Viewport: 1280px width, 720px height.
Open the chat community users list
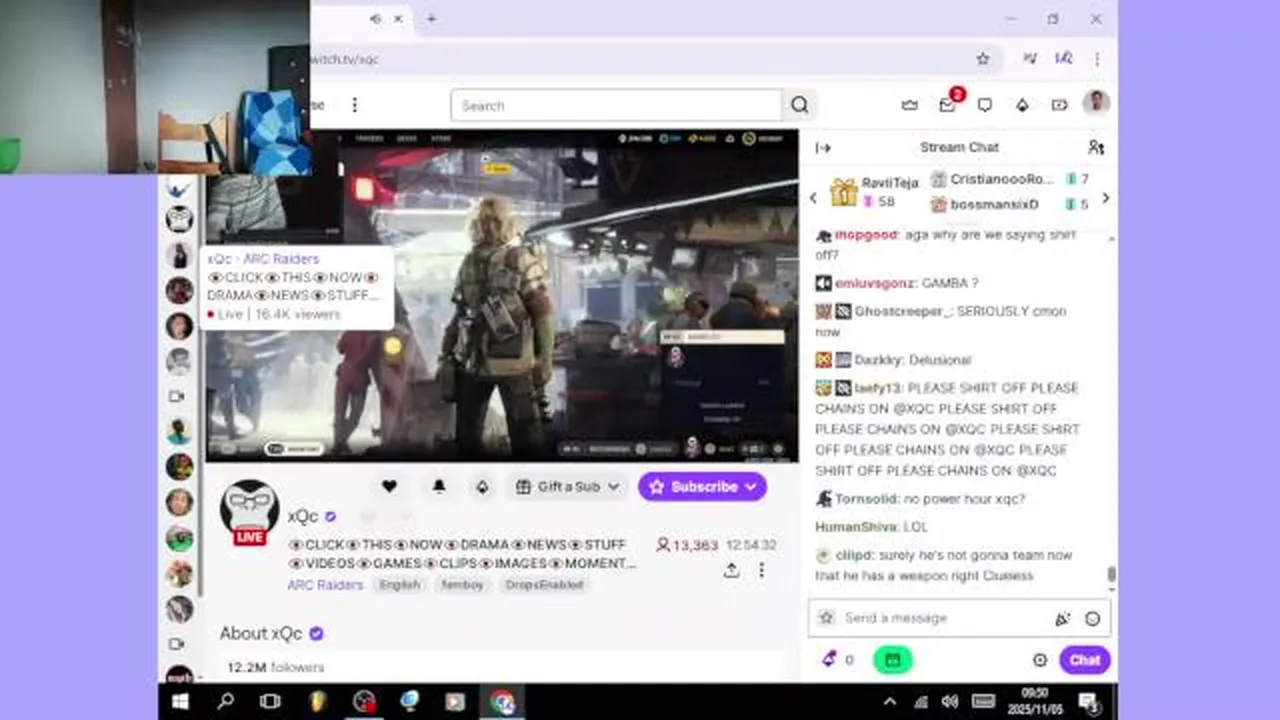click(x=1096, y=147)
